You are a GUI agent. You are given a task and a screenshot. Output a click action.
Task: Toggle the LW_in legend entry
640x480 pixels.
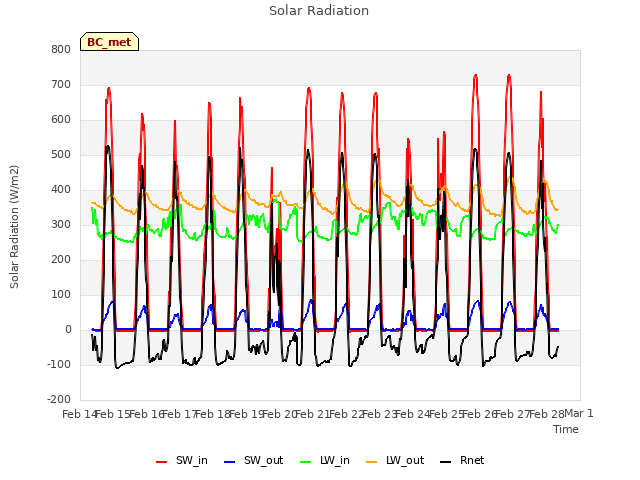(x=325, y=461)
